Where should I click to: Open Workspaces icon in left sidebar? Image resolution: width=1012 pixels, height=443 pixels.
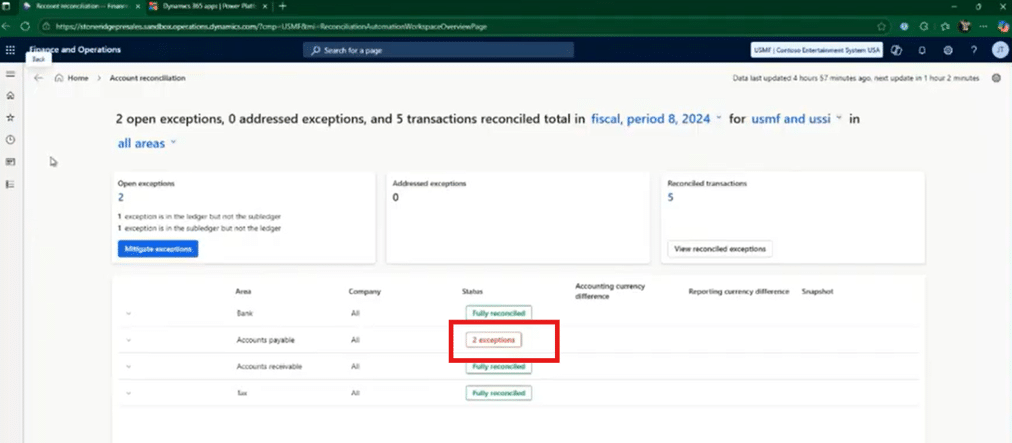(x=10, y=162)
